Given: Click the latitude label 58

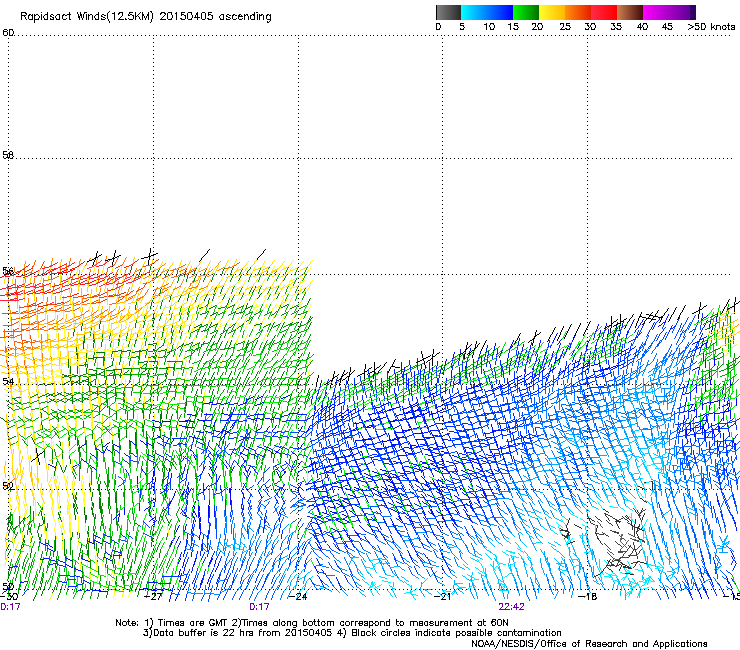Looking at the screenshot, I should point(8,155).
